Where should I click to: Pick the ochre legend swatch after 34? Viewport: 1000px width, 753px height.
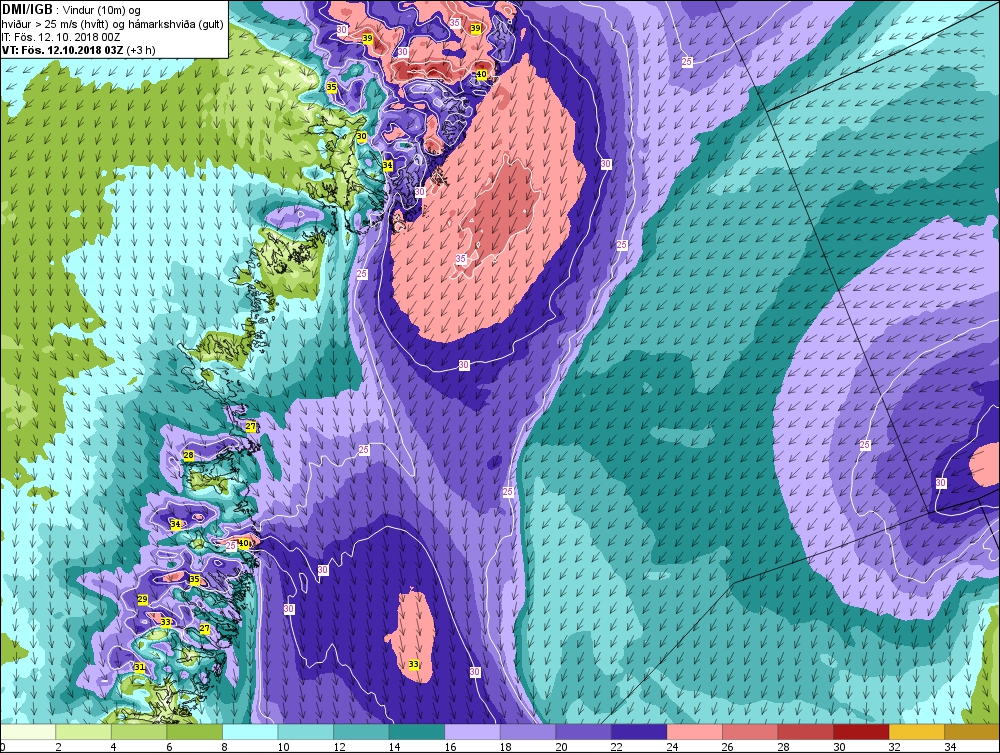pos(971,732)
